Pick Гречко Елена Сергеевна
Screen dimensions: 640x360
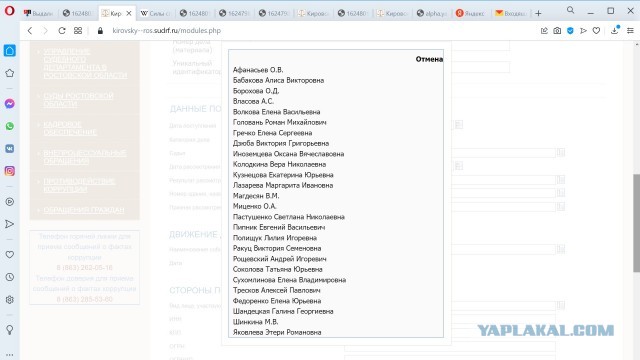click(x=272, y=133)
